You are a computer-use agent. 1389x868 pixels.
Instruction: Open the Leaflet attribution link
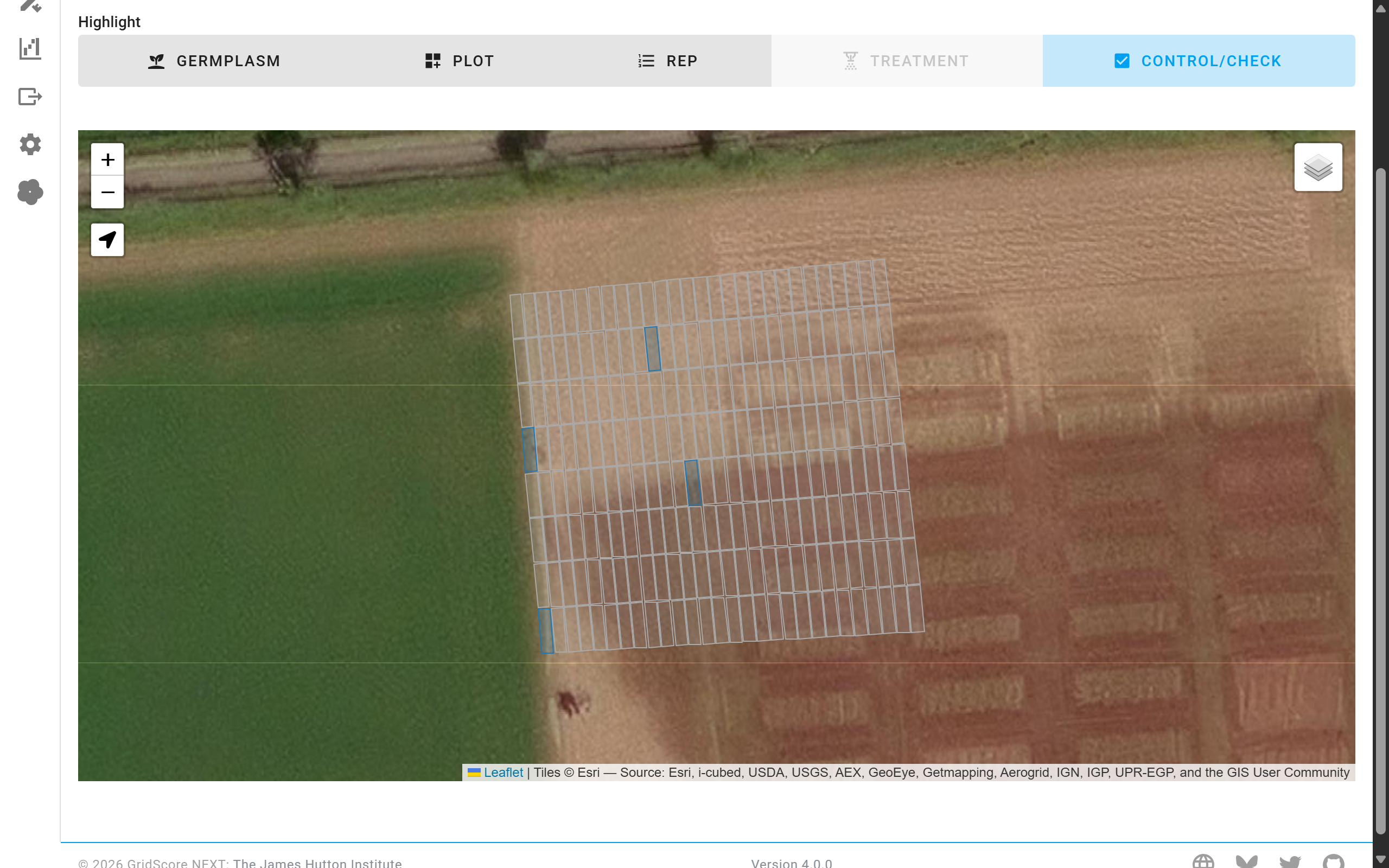click(x=503, y=773)
